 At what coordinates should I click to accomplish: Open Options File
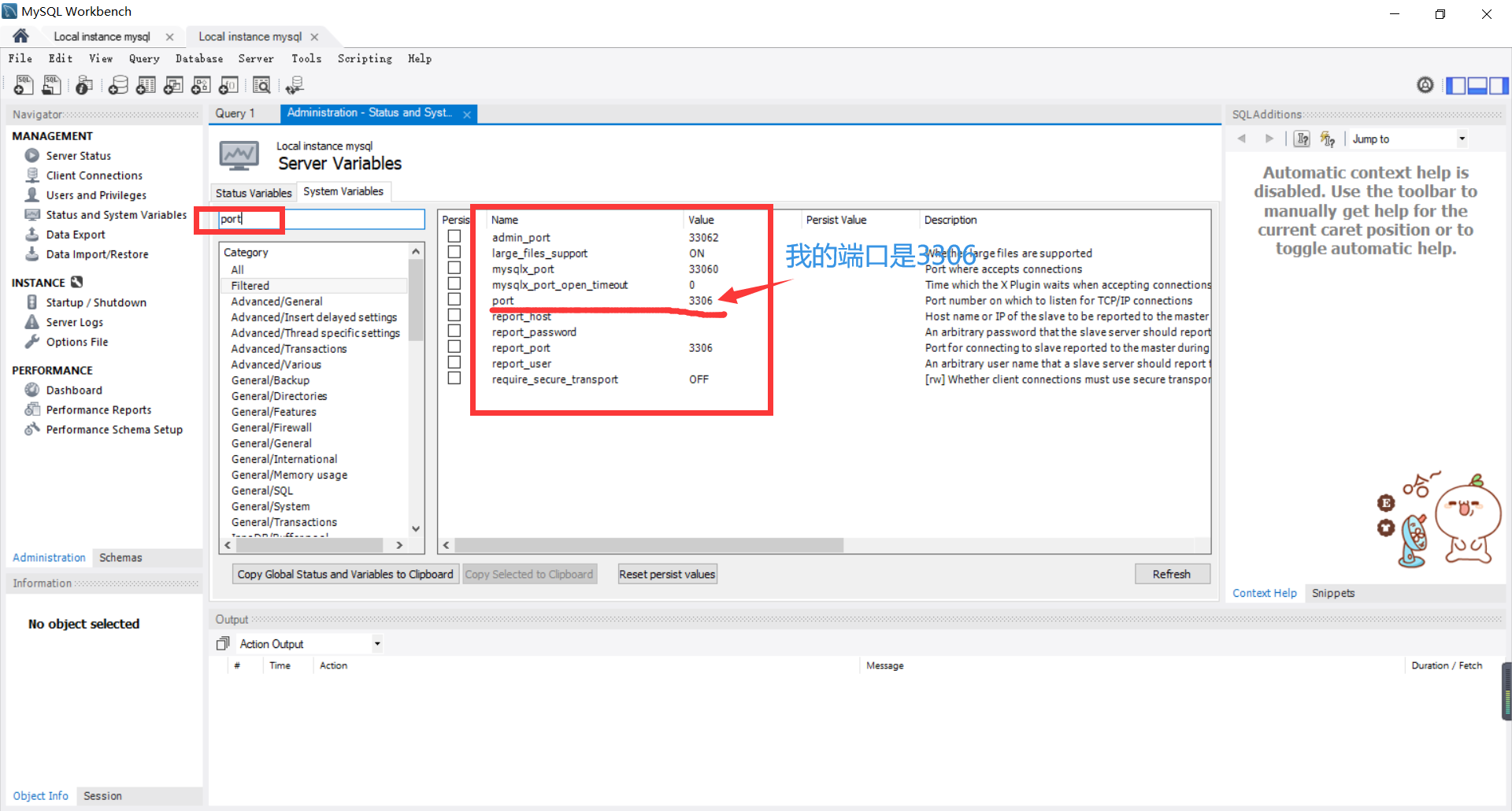(76, 342)
